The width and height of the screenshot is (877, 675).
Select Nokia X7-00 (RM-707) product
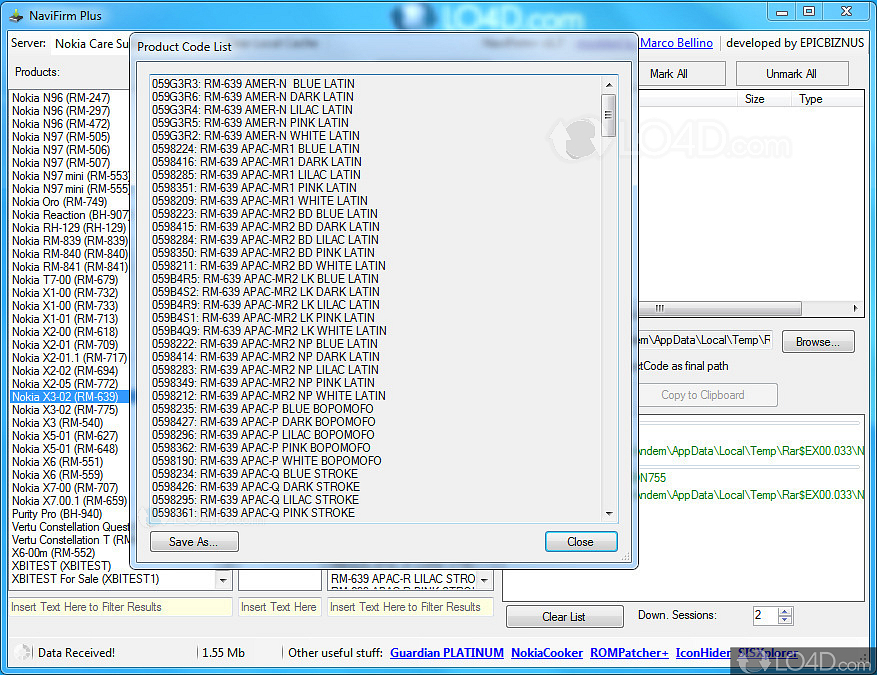(x=65, y=488)
